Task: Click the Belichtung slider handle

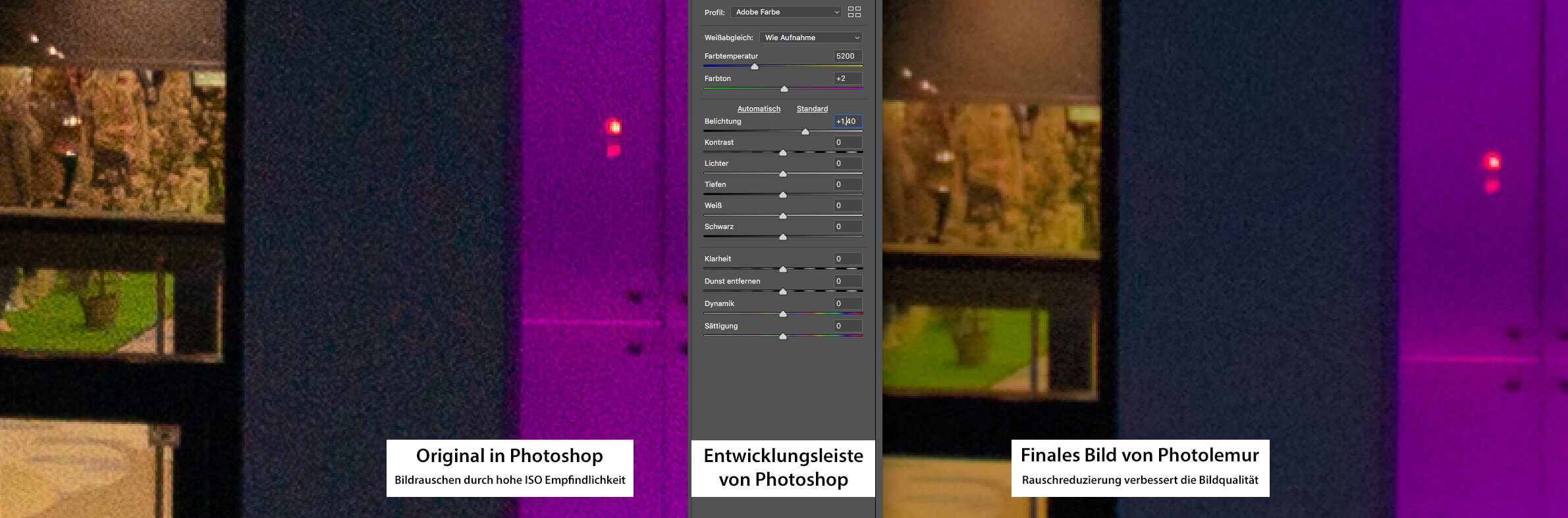Action: click(805, 132)
